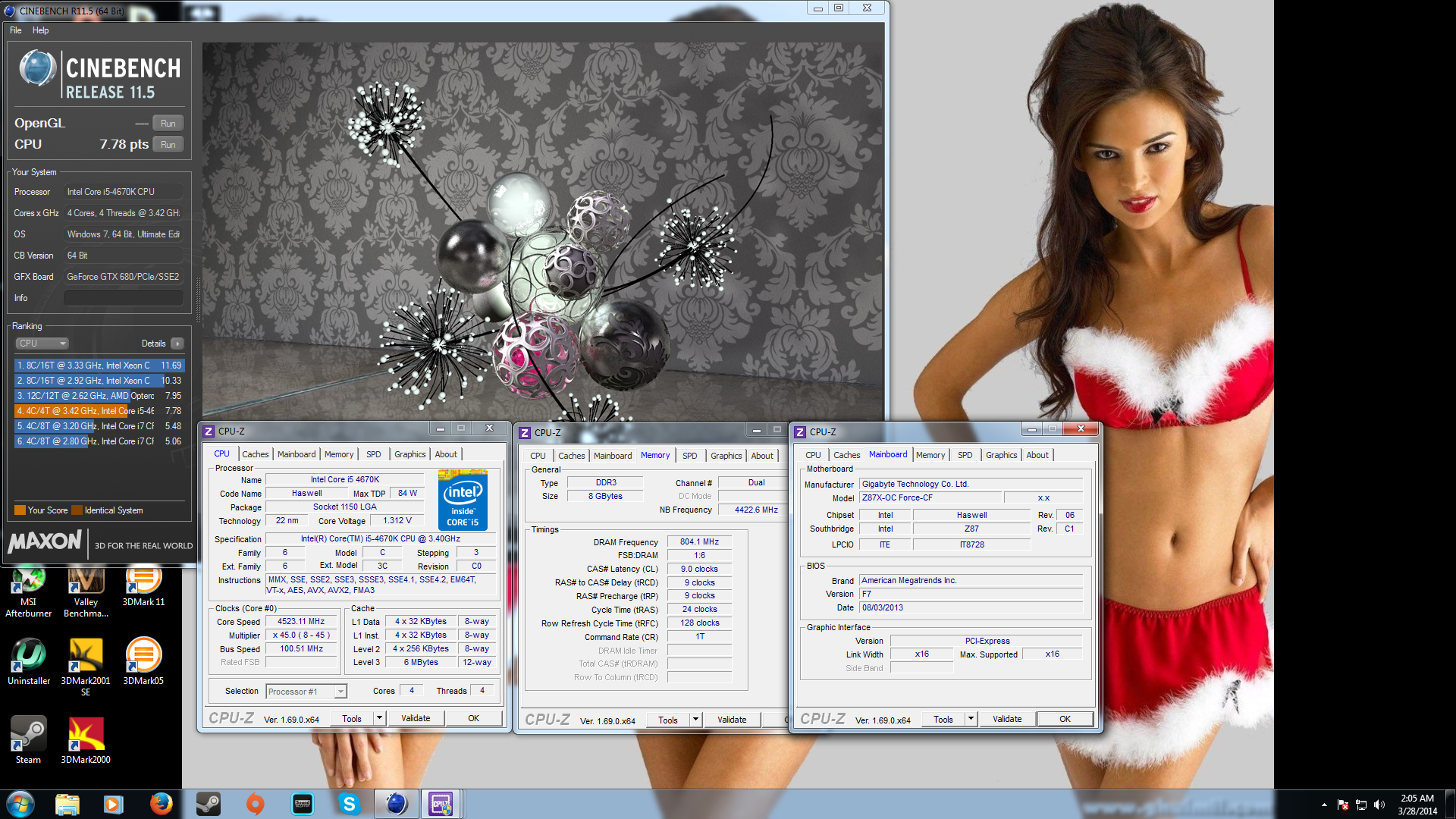Open the taskbar clock and date
The image size is (1456, 819).
pos(1417,804)
